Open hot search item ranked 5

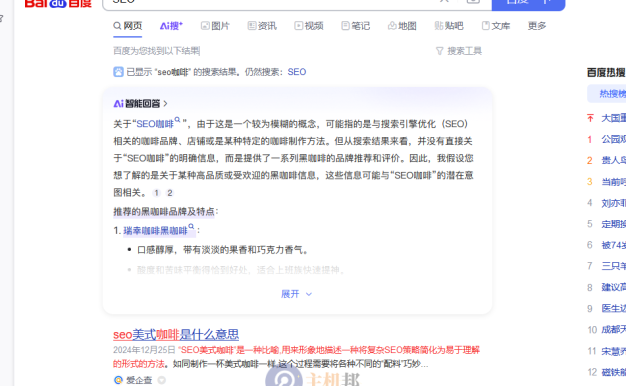613,224
